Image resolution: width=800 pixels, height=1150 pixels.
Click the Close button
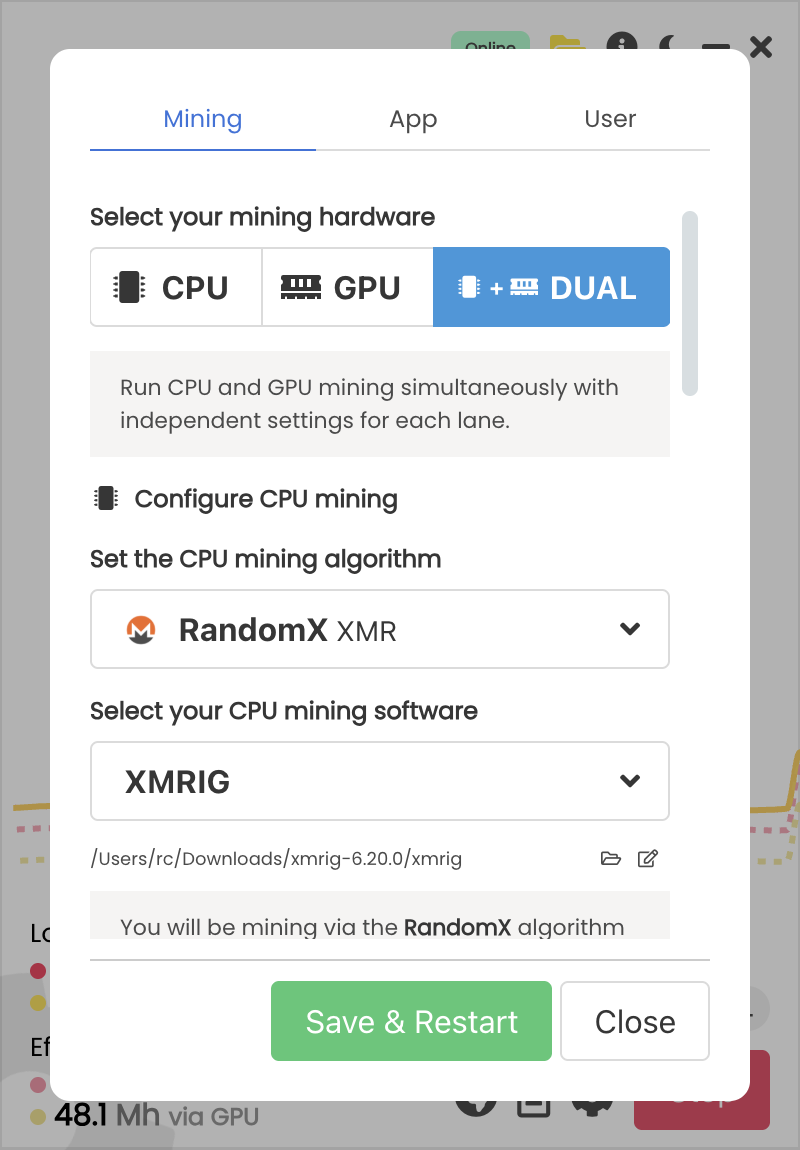point(635,1021)
